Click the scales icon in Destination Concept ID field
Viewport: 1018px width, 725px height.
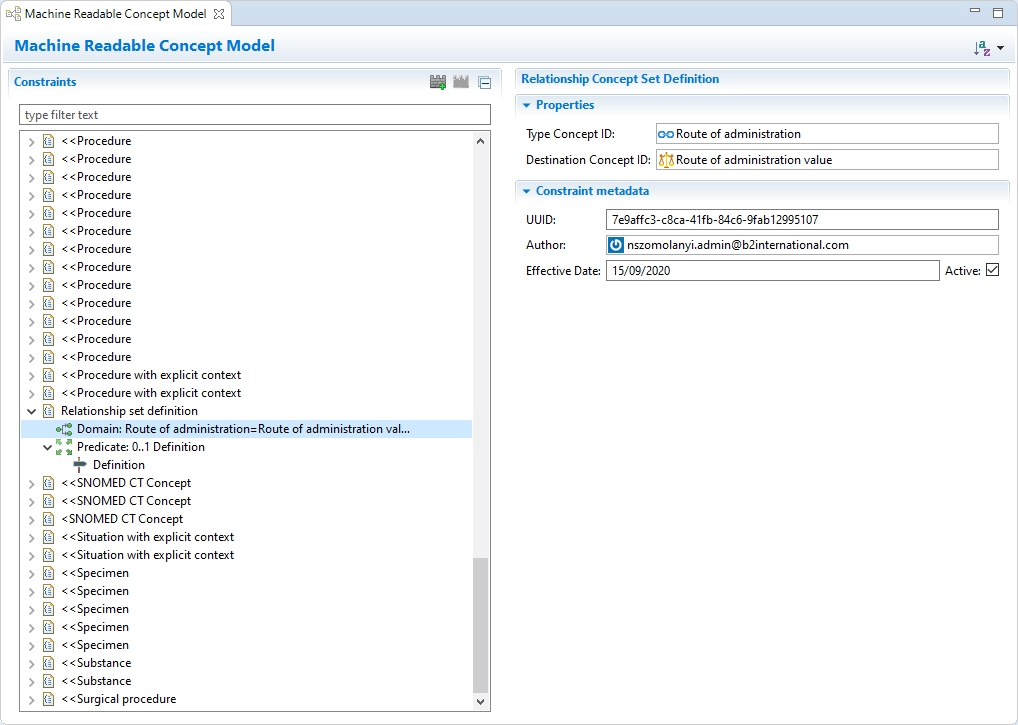(x=665, y=160)
